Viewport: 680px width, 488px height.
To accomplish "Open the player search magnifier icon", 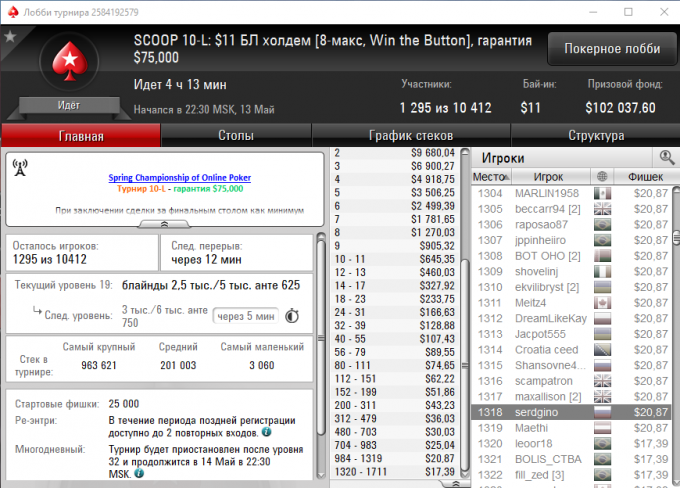I will coord(667,157).
